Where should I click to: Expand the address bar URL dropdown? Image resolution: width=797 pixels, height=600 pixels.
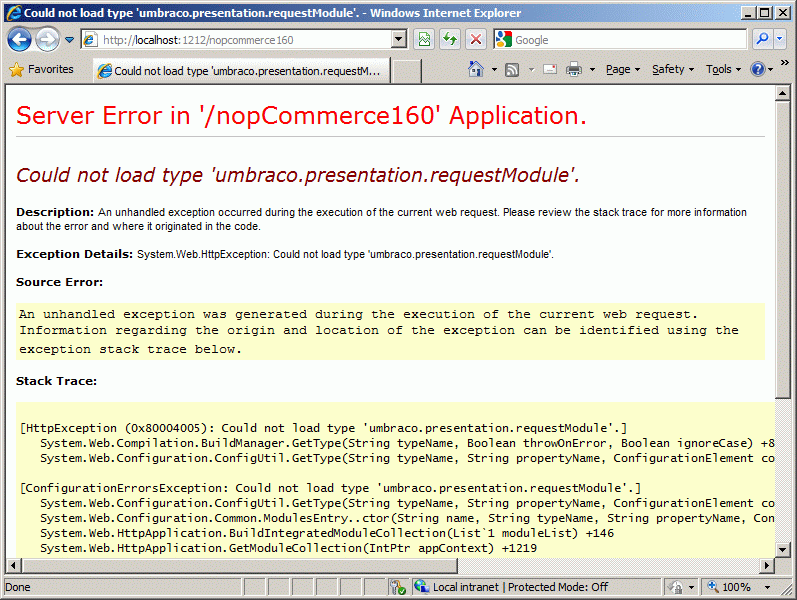point(400,39)
